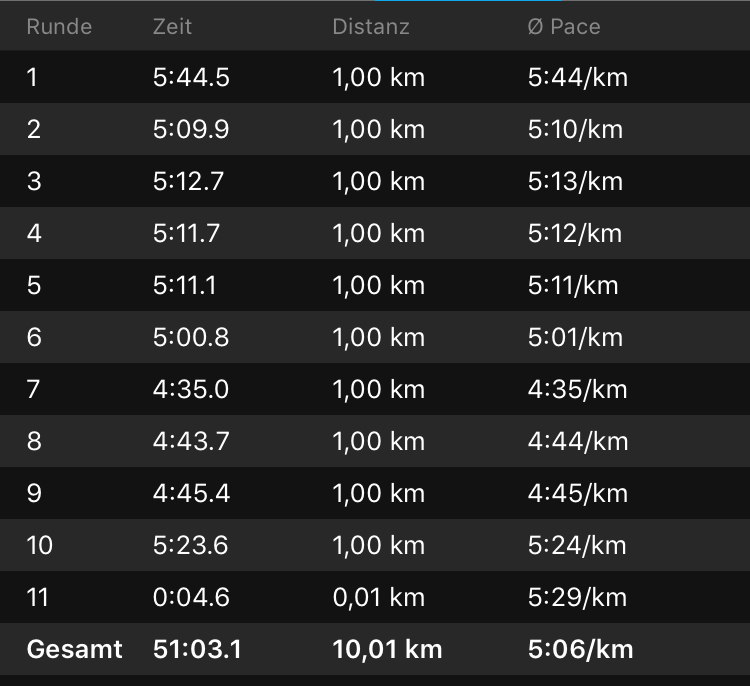Select round number 10
This screenshot has height=686, width=750.
40,546
